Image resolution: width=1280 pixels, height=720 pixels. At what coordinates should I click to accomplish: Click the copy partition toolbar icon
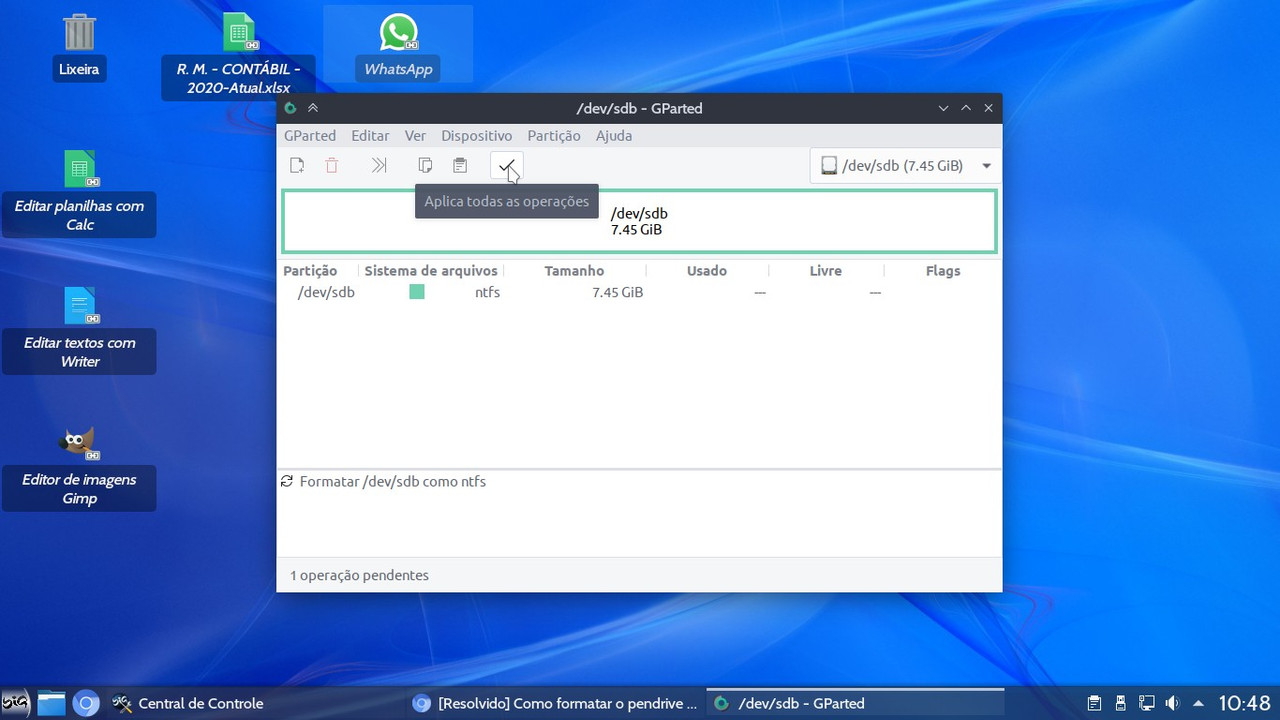pos(425,166)
